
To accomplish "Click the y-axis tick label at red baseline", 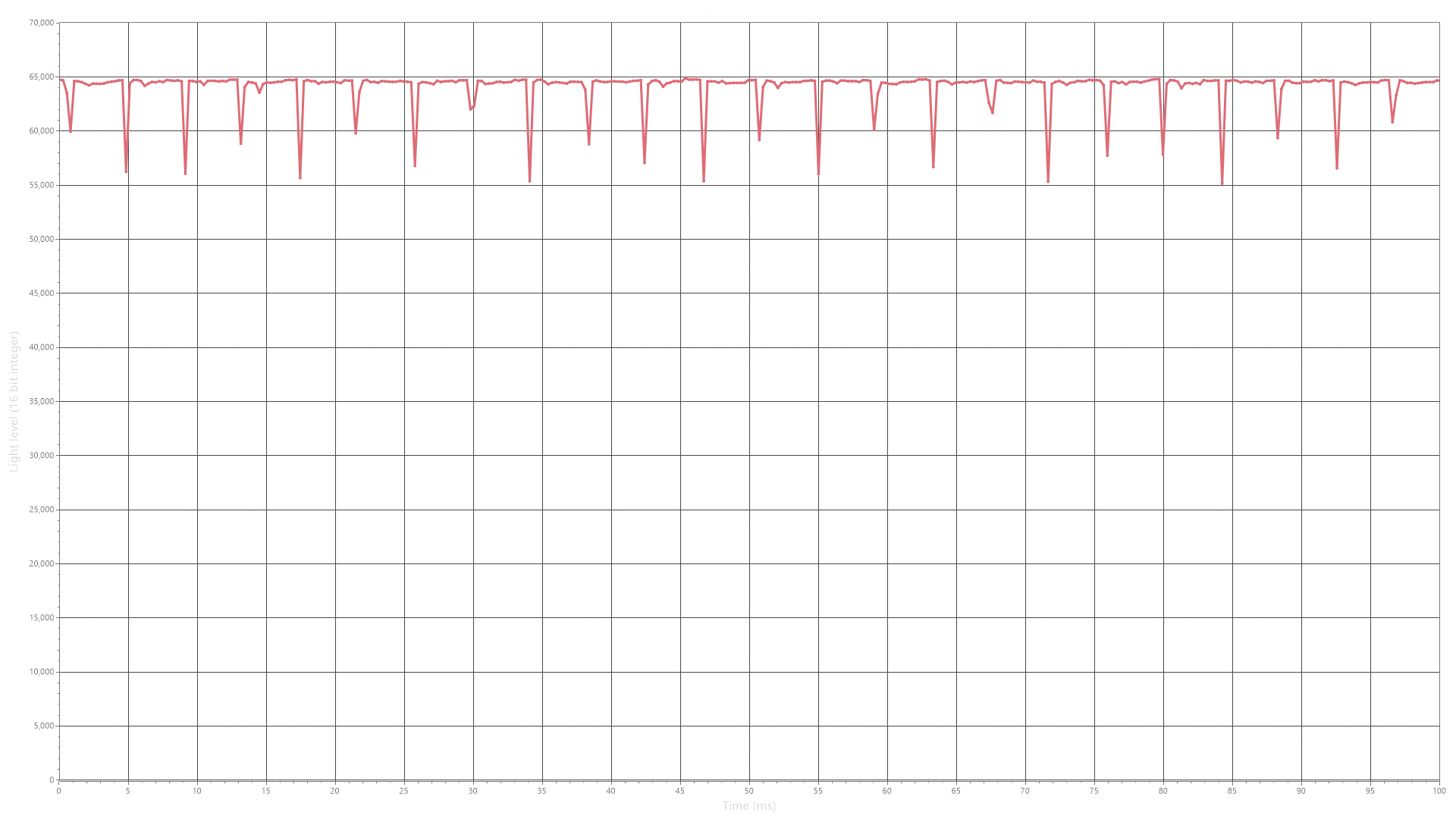I will tap(39, 79).
